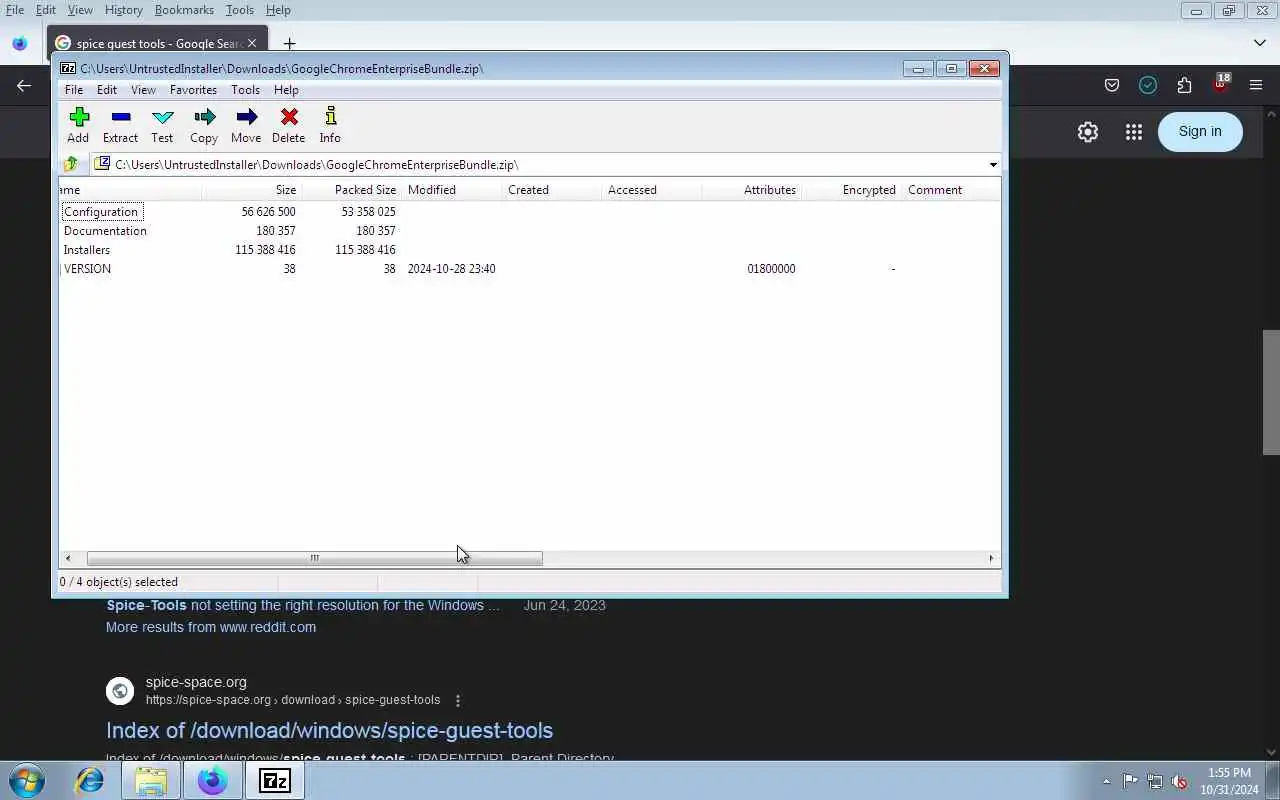Go up one folder level in 7-Zip
The height and width of the screenshot is (800, 1280).
click(70, 164)
